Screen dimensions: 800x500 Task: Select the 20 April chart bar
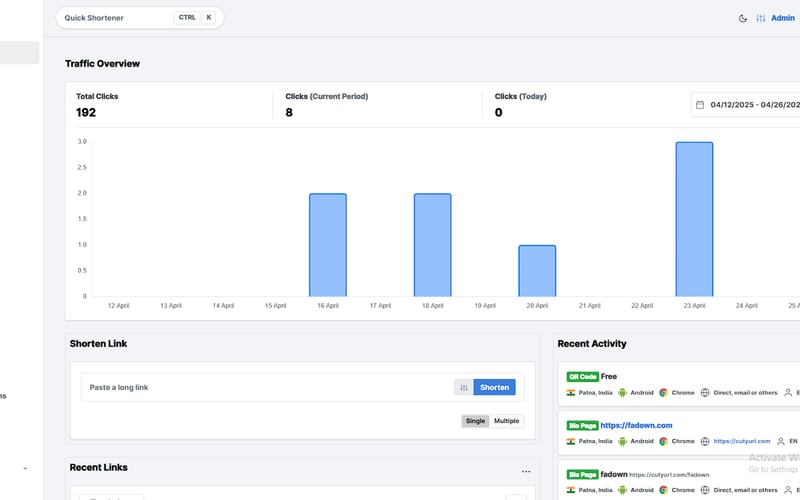537,271
